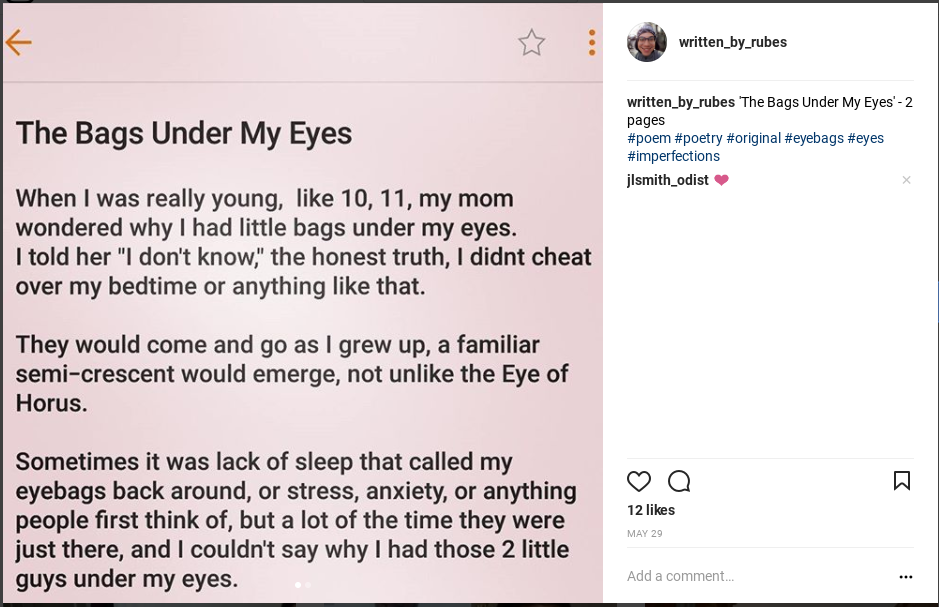This screenshot has height=607, width=939.
Task: Open the #poetry hashtag
Action: [698, 138]
